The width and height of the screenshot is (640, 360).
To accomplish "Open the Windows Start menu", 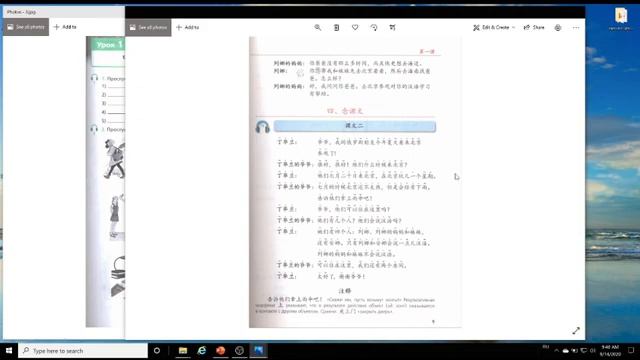I will click(x=9, y=351).
